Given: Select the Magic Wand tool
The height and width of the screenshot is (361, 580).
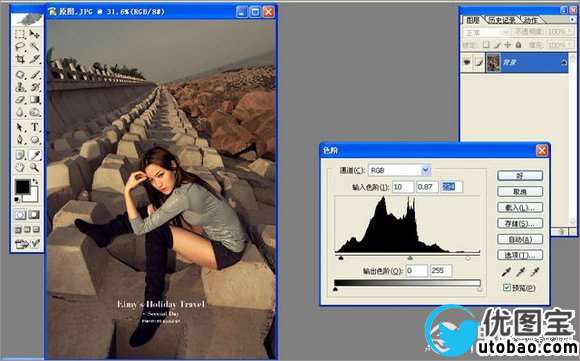Looking at the screenshot, I should [x=34, y=47].
